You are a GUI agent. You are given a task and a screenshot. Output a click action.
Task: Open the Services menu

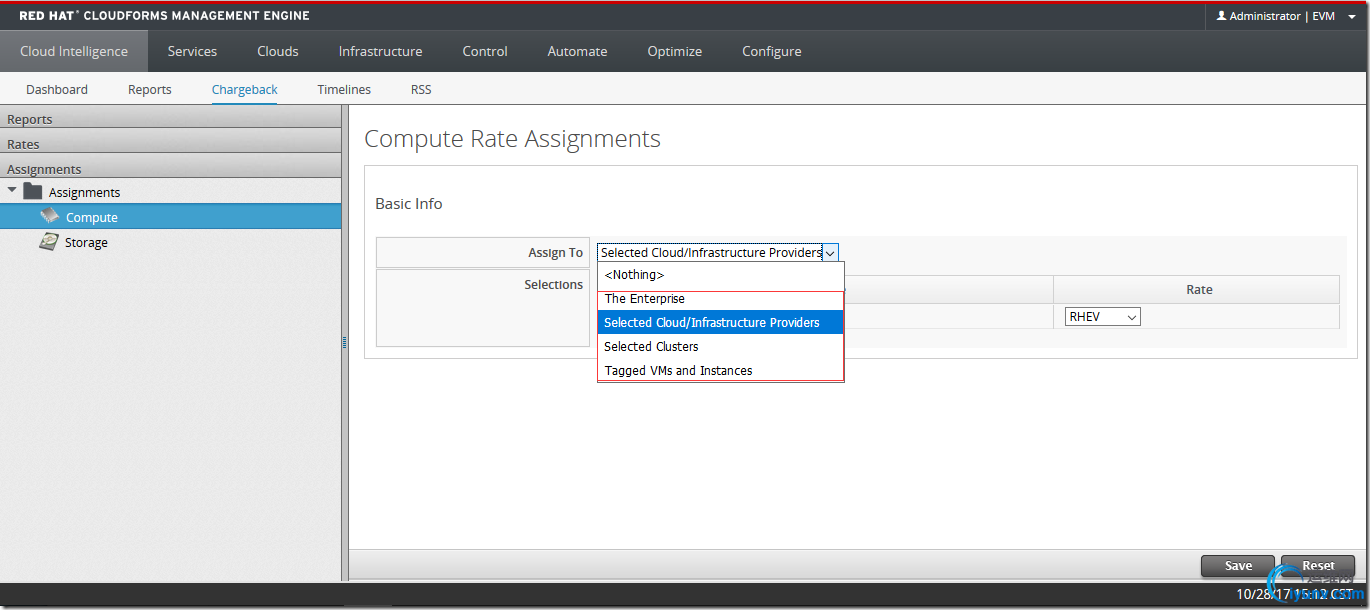pyautogui.click(x=192, y=51)
